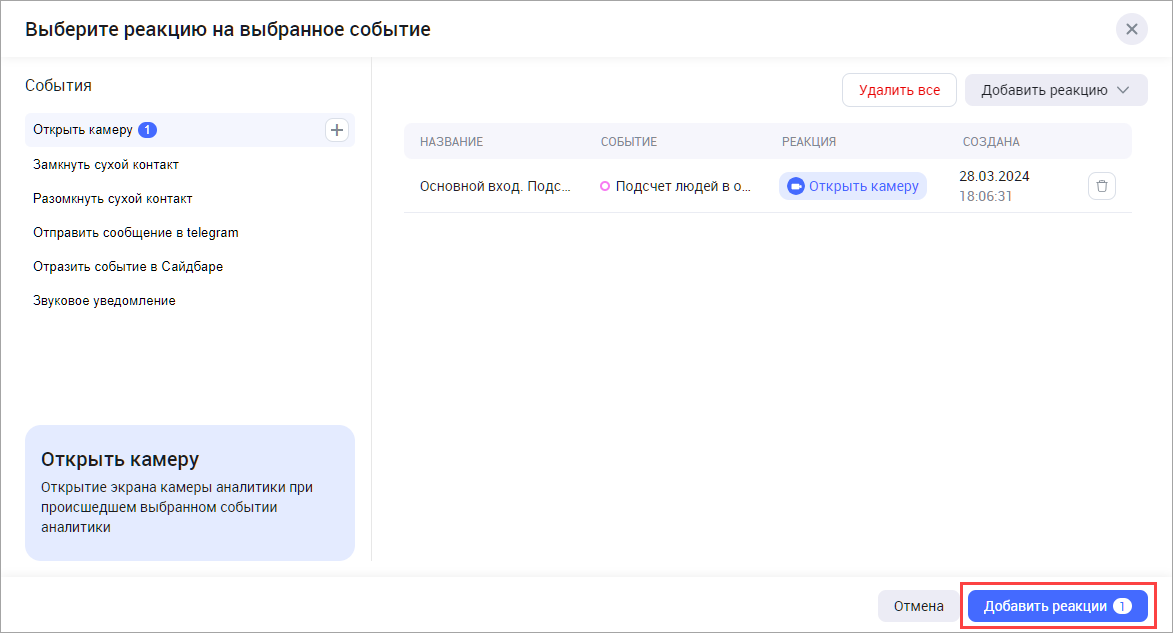
Task: Close the reaction selection dialog
Action: coord(1131,29)
